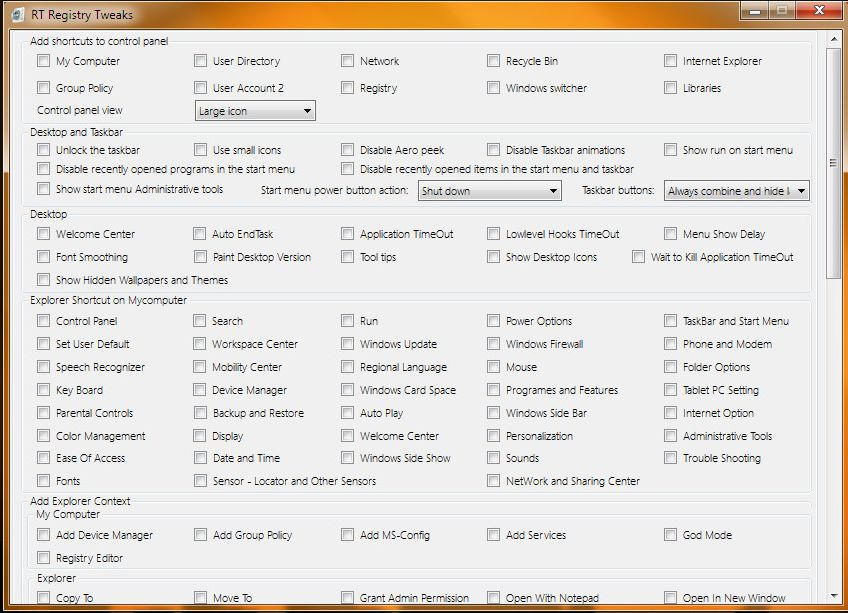Enable Parental Controls shortcut
The width and height of the screenshot is (848, 613).
pyautogui.click(x=43, y=413)
